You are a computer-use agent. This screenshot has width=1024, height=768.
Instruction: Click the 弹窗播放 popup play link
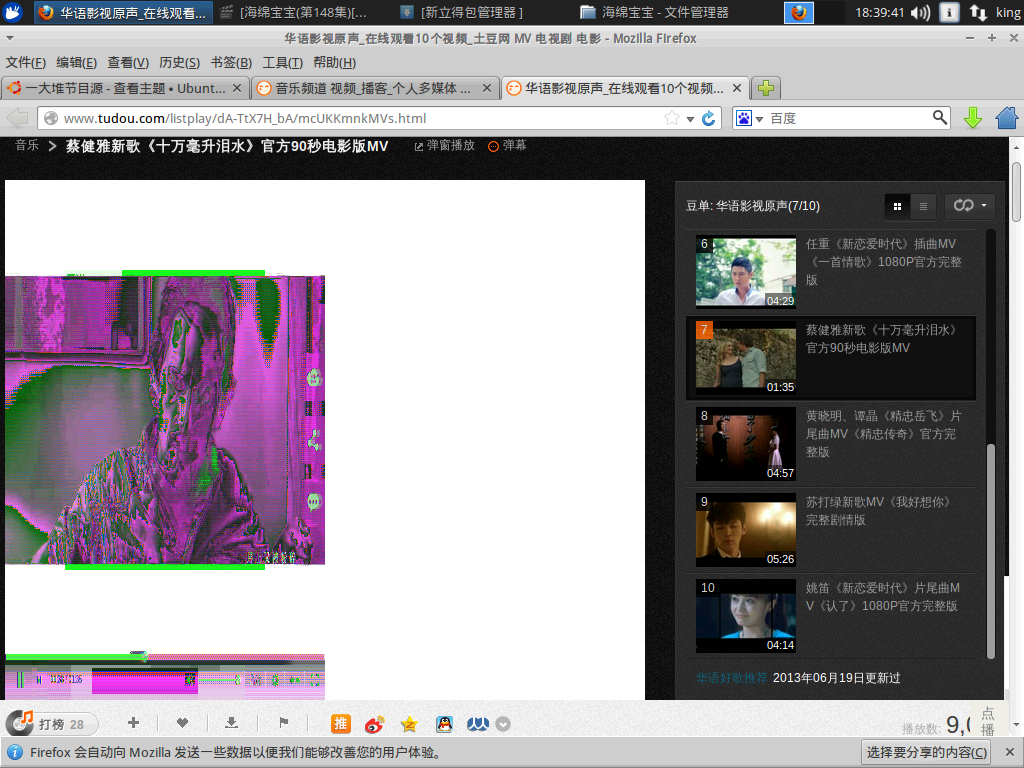pos(445,146)
